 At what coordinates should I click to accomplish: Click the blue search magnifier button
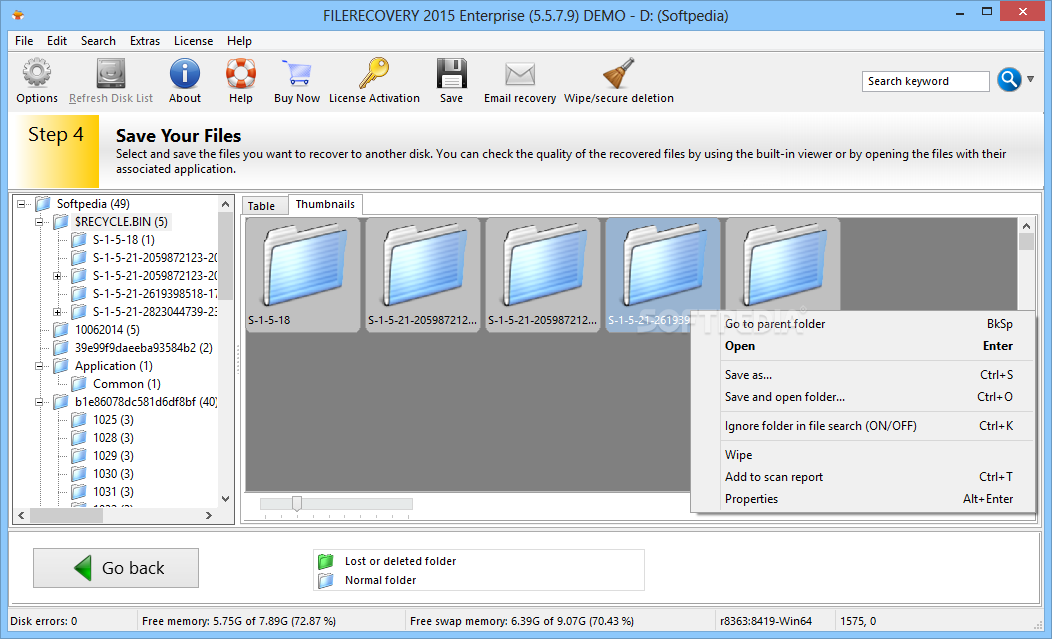click(x=1009, y=80)
